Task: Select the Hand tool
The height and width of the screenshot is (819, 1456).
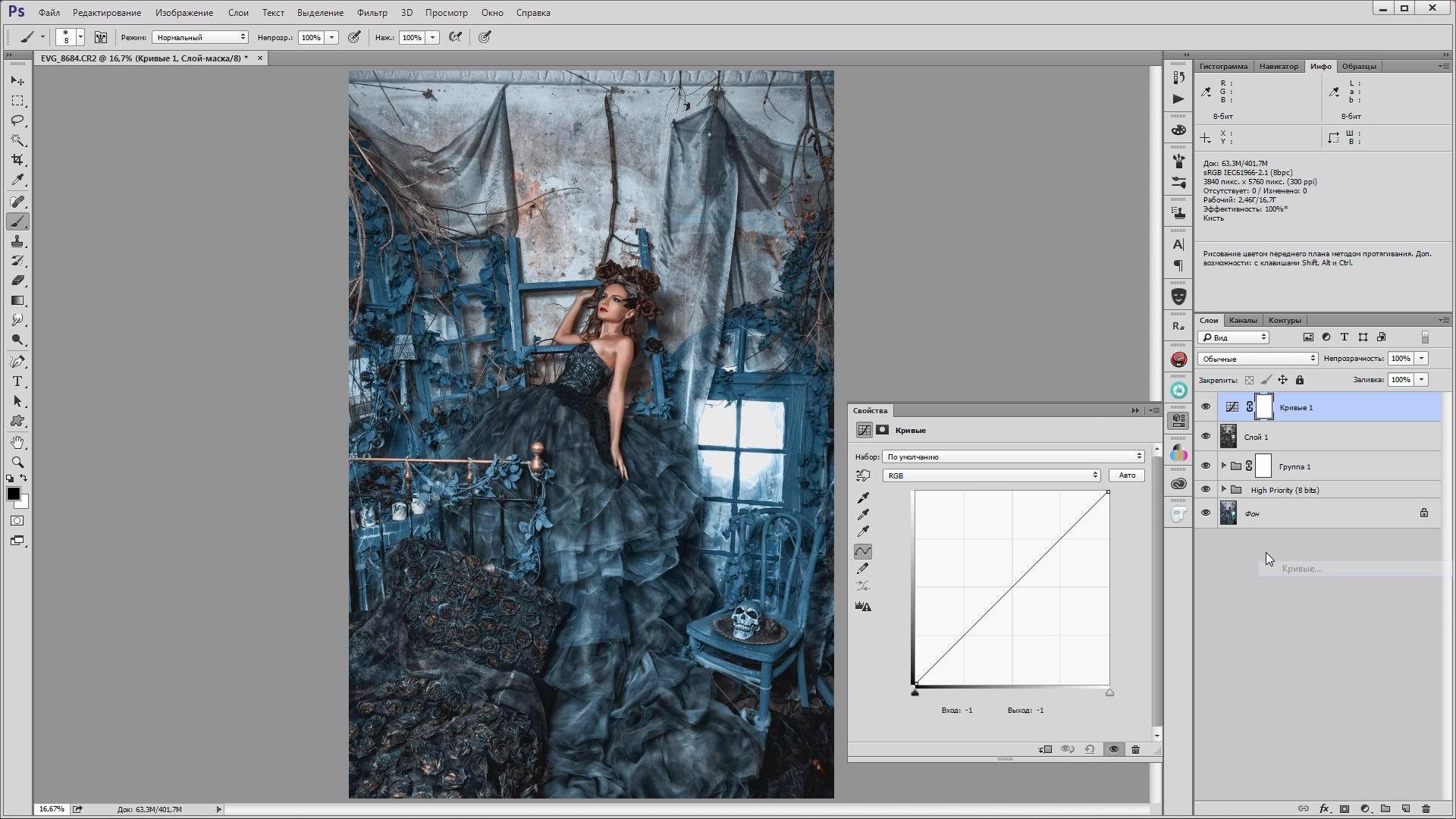Action: pos(17,442)
